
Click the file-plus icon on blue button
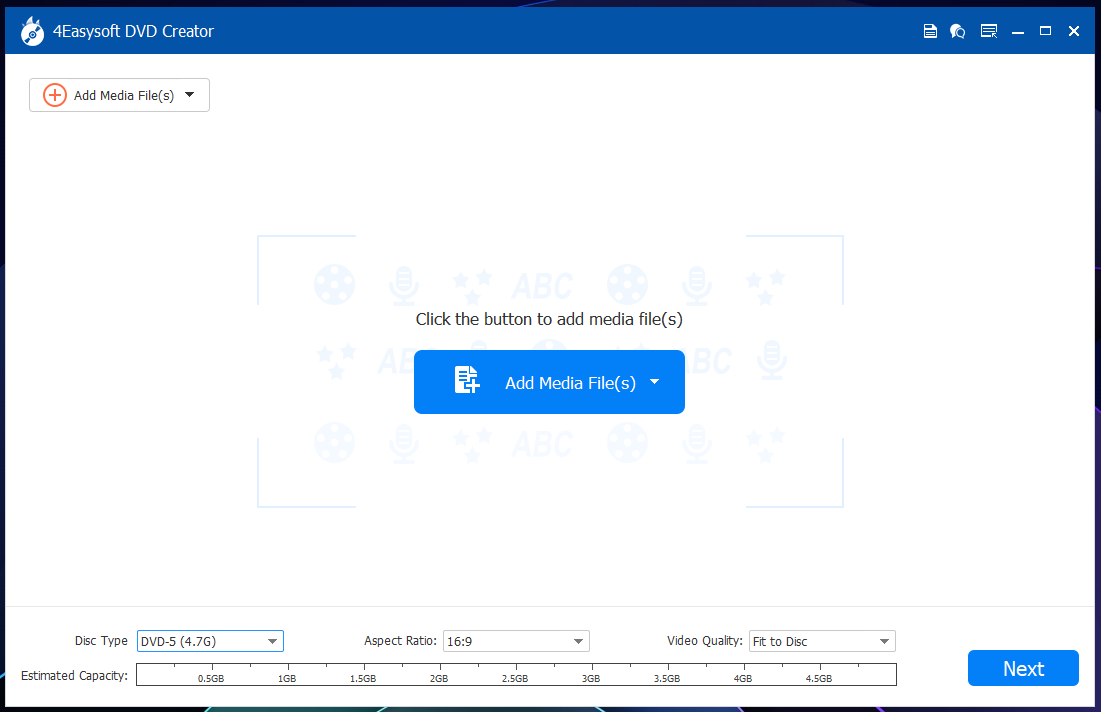pyautogui.click(x=466, y=380)
